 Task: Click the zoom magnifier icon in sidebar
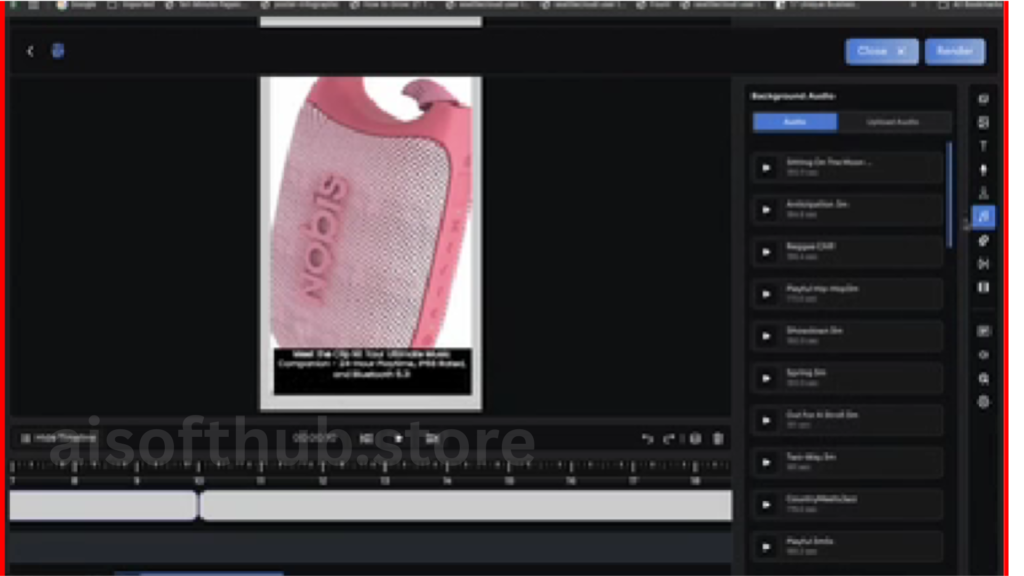point(984,379)
